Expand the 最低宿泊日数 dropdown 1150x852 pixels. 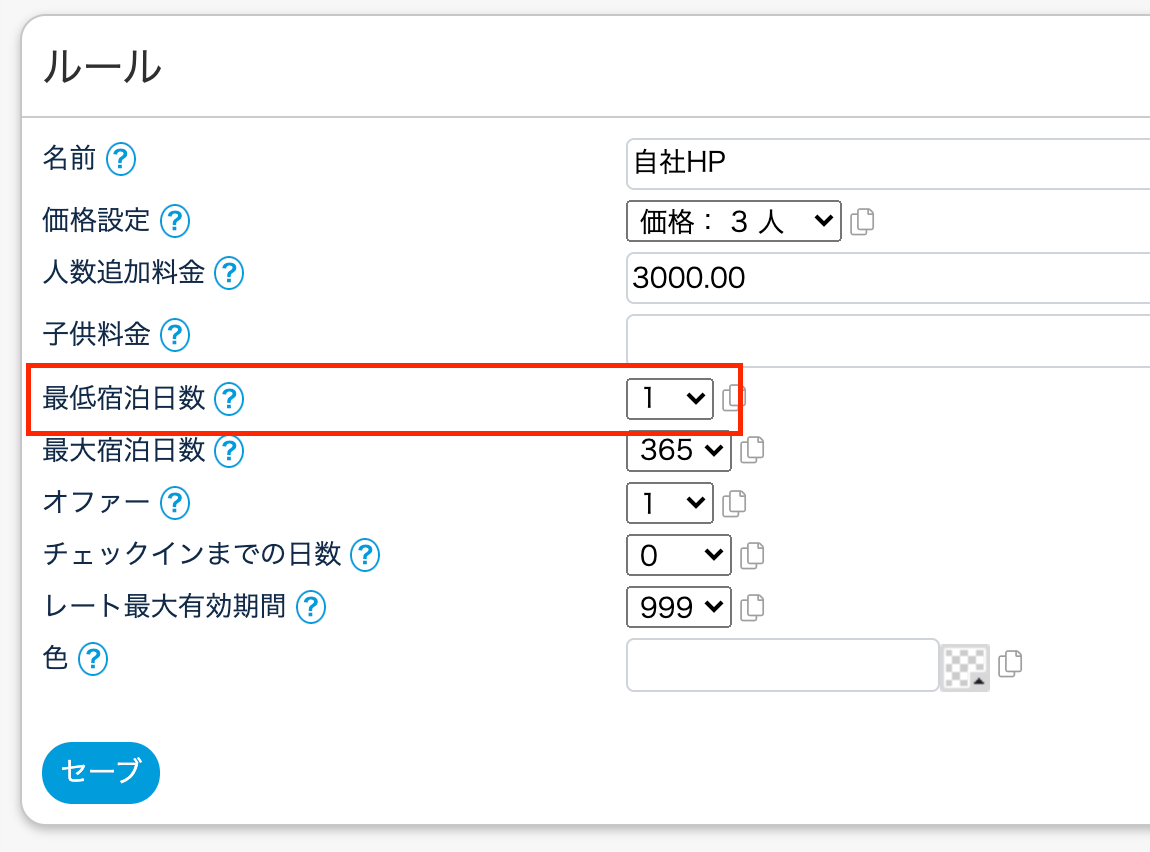pos(669,398)
